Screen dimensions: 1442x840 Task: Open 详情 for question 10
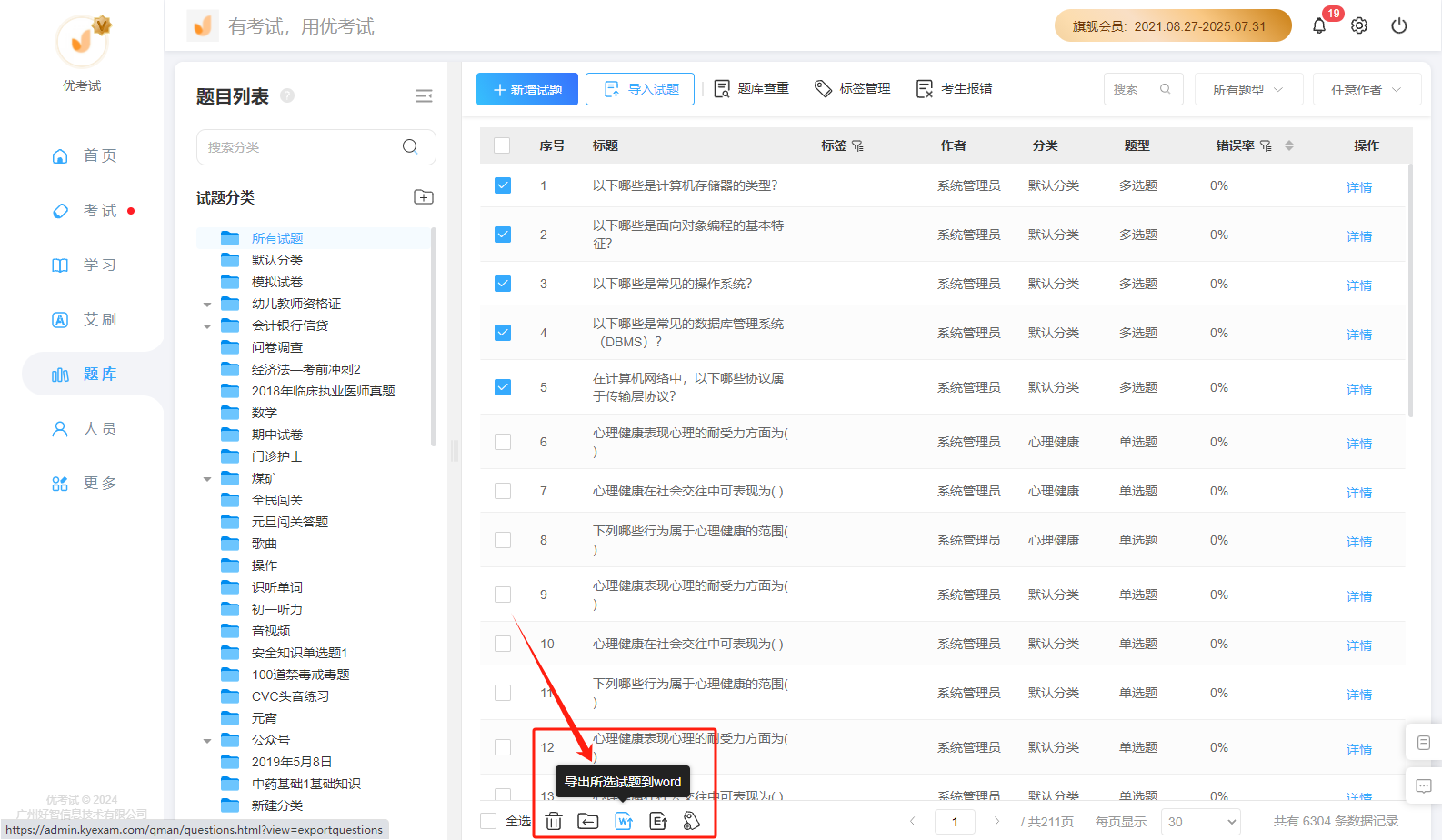click(x=1359, y=645)
